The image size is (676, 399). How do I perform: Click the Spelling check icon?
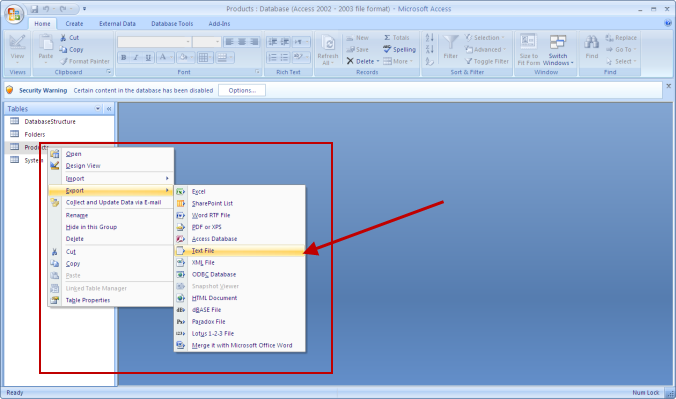click(x=387, y=49)
